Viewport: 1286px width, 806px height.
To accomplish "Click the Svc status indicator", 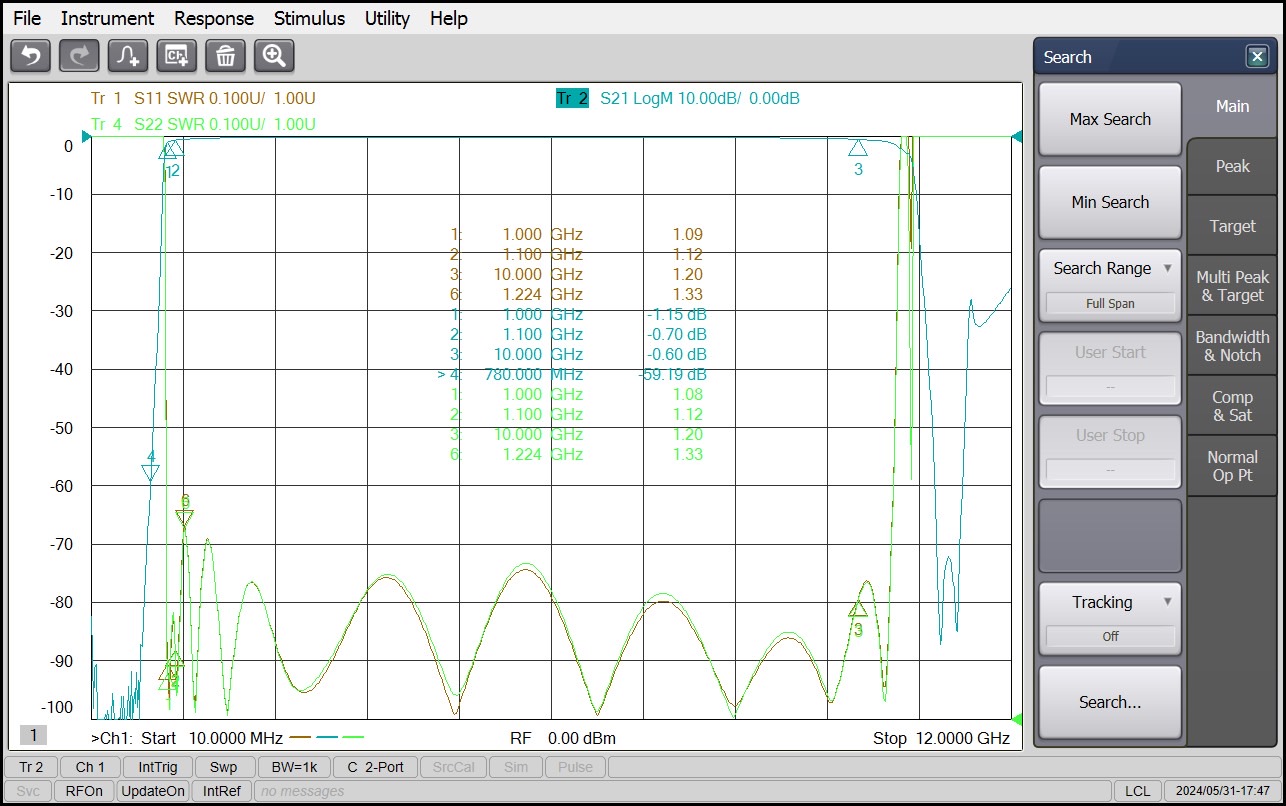I will [x=28, y=791].
